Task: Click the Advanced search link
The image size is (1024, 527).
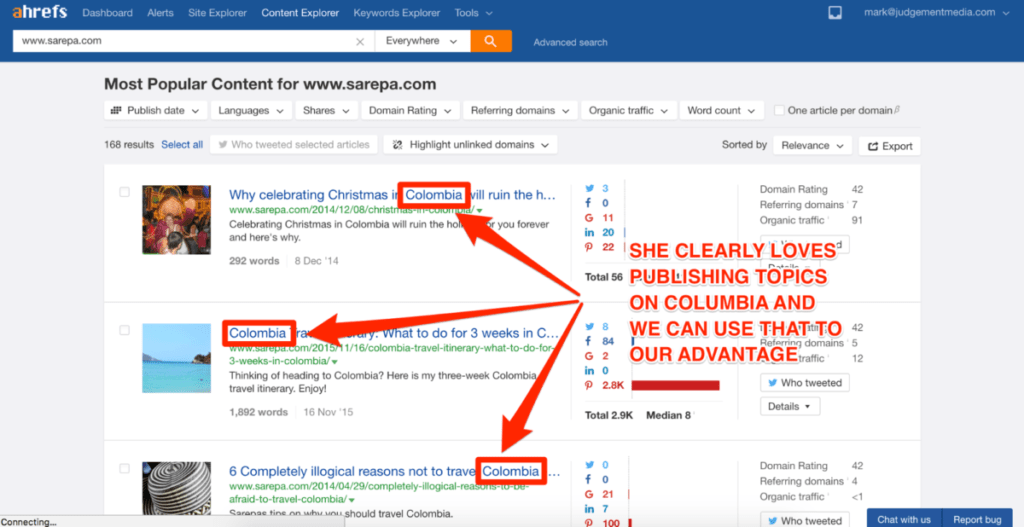Action: [x=570, y=42]
